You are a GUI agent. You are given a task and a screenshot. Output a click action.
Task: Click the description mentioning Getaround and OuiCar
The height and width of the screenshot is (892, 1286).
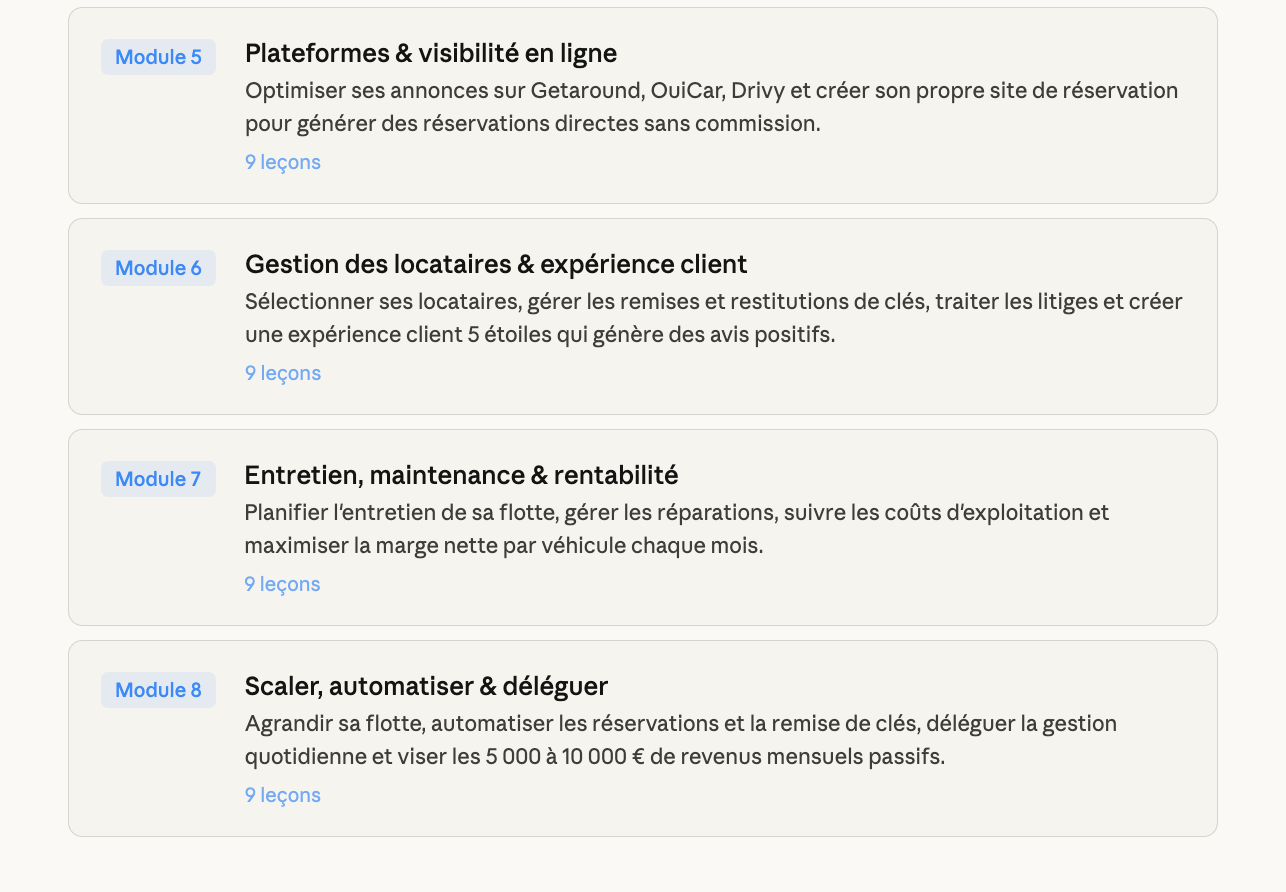711,107
